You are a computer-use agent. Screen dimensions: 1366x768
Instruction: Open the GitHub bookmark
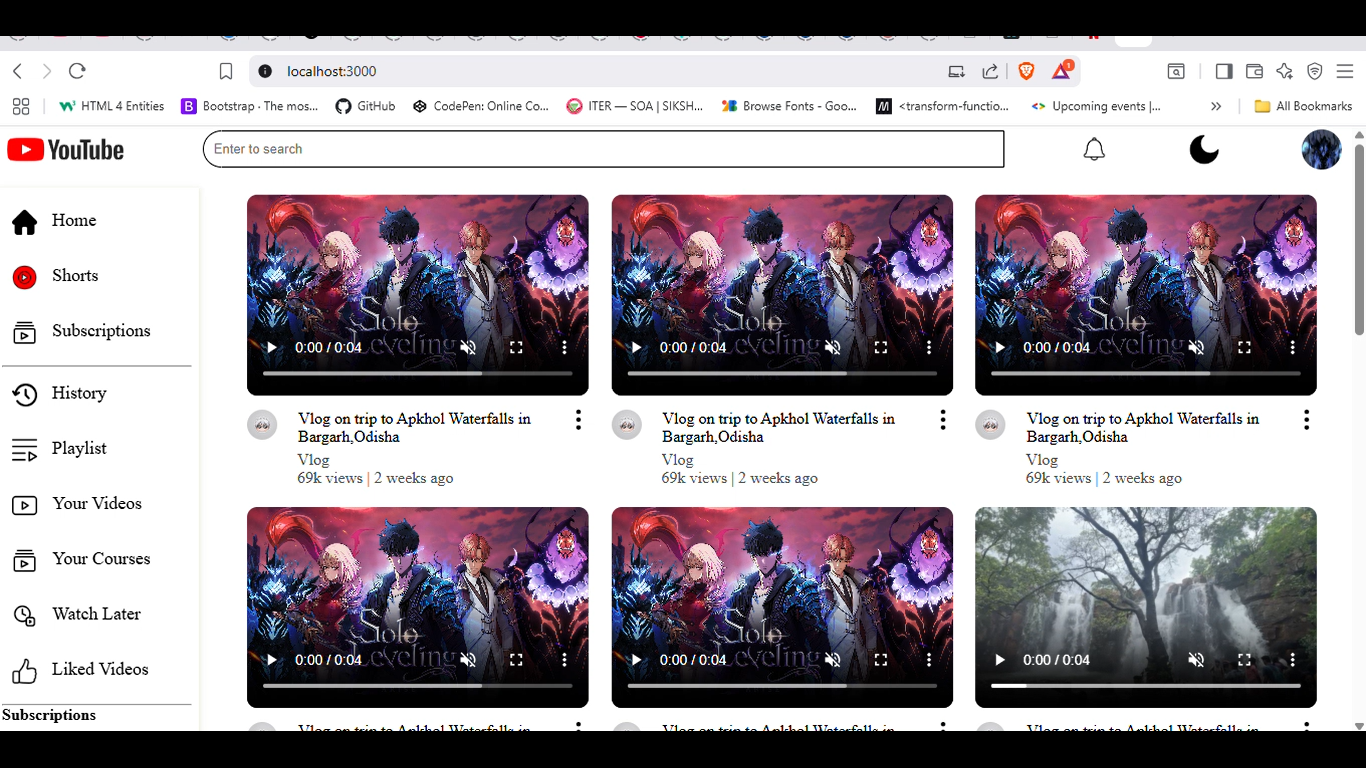click(x=365, y=106)
